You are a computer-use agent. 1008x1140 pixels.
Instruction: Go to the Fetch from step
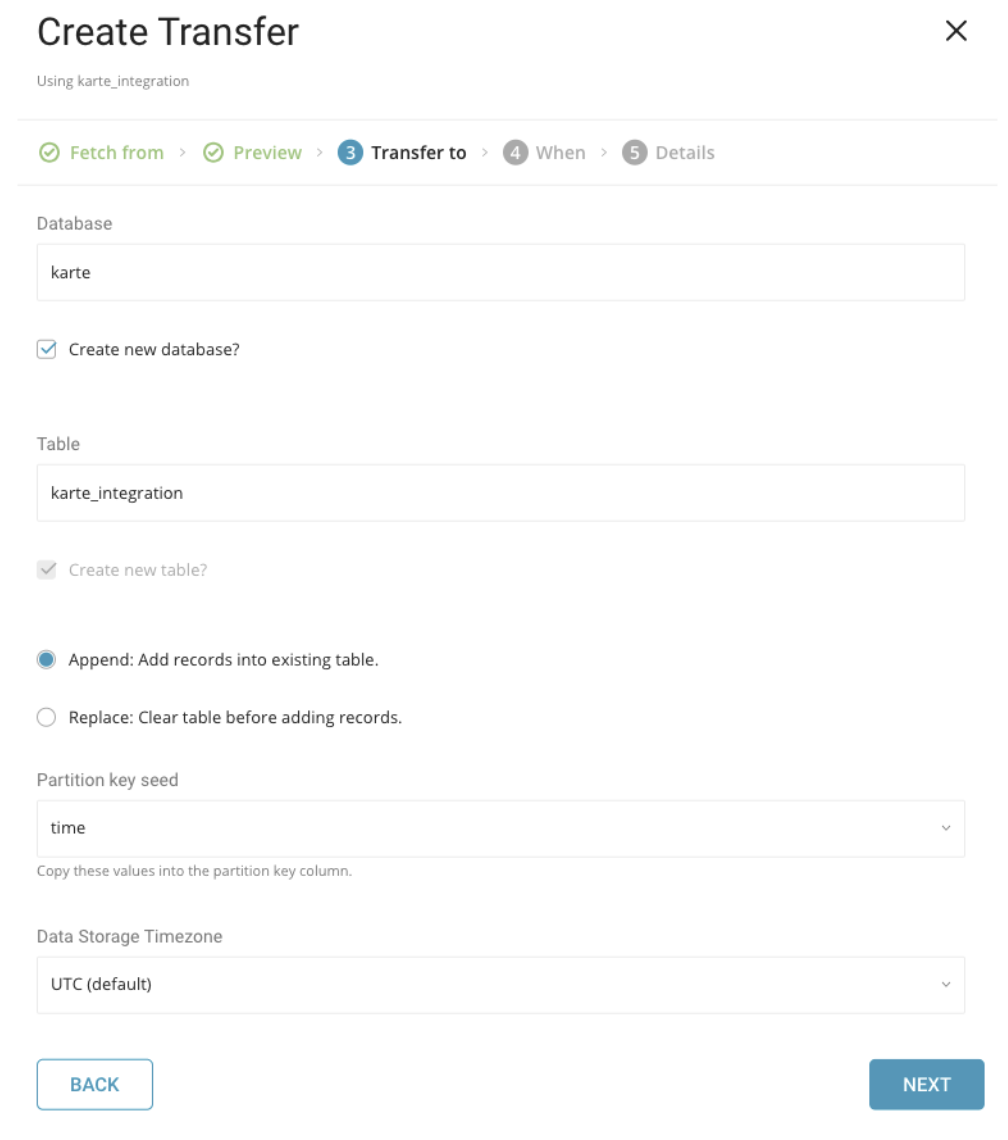click(x=116, y=153)
